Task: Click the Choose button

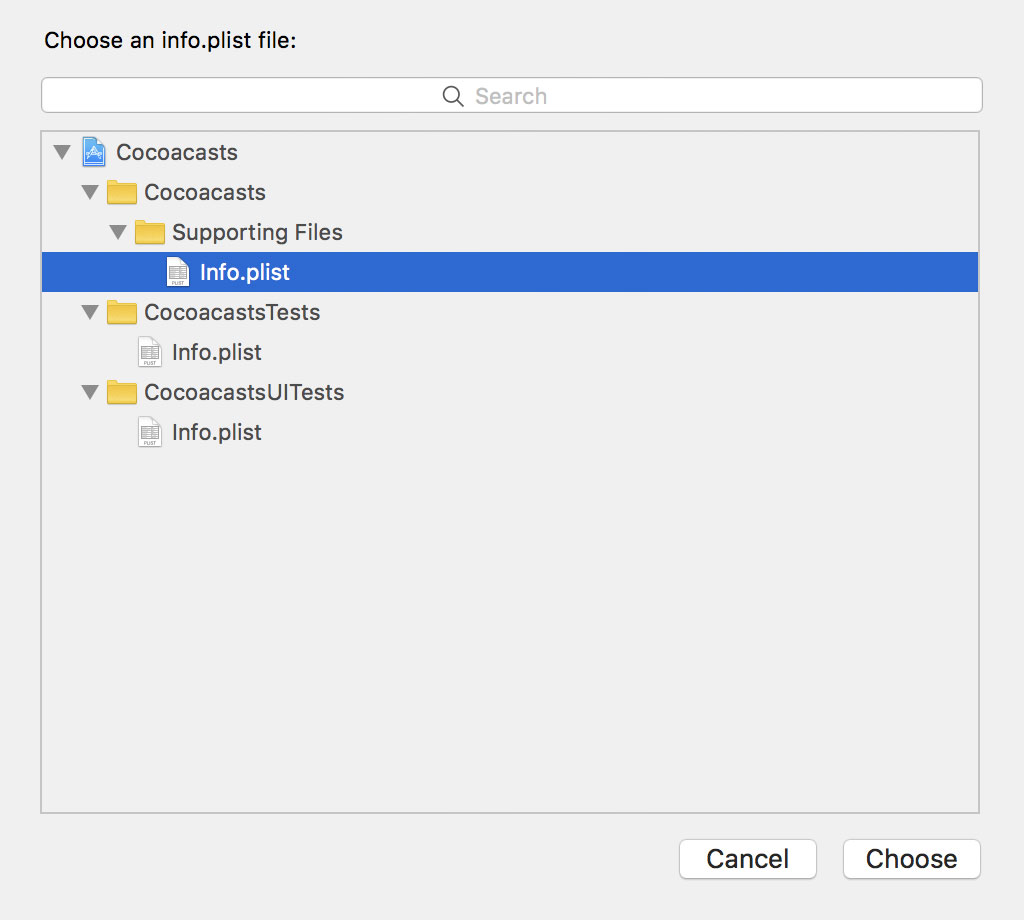Action: coord(911,858)
